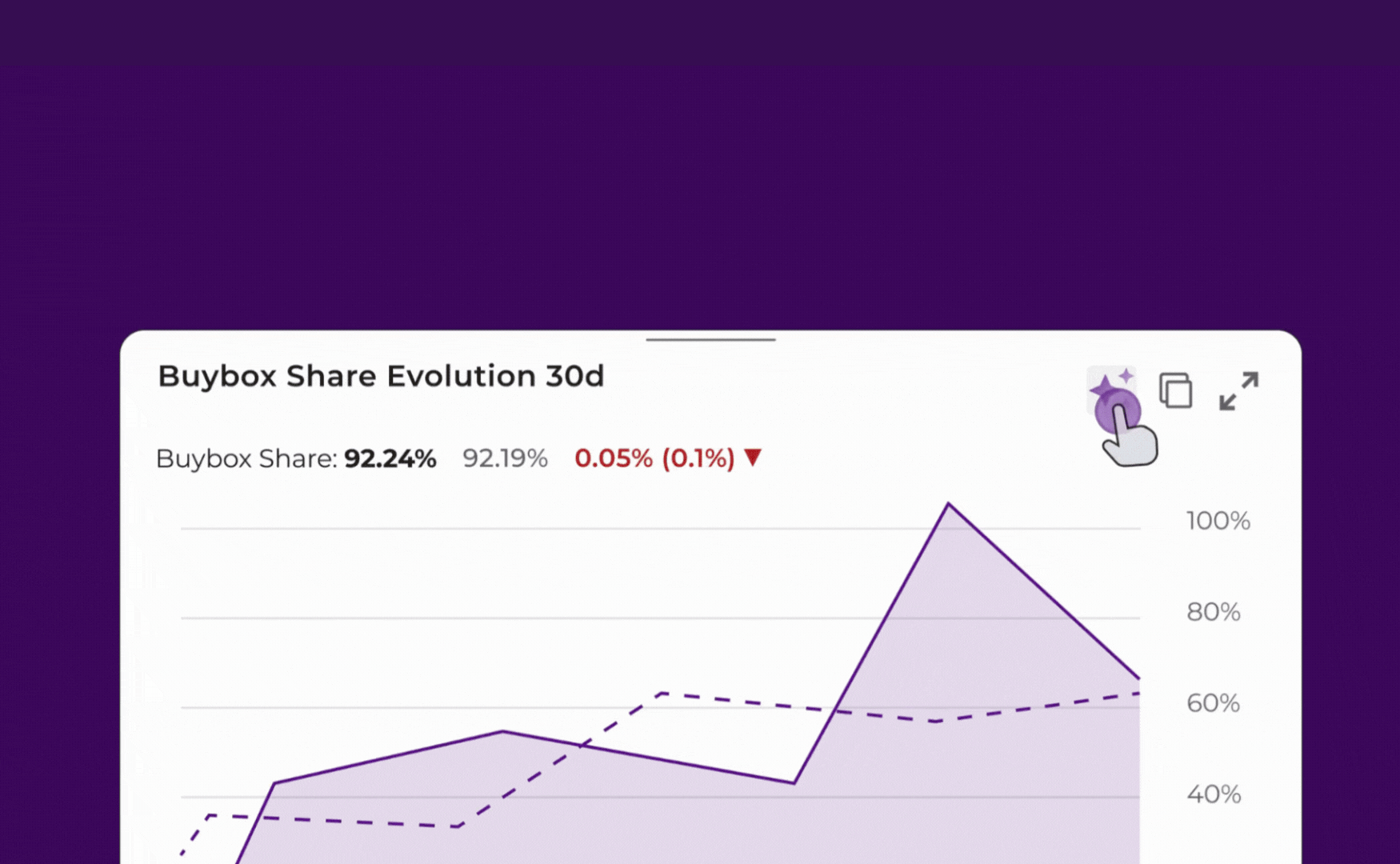Click the bold 92.24% current value

390,458
